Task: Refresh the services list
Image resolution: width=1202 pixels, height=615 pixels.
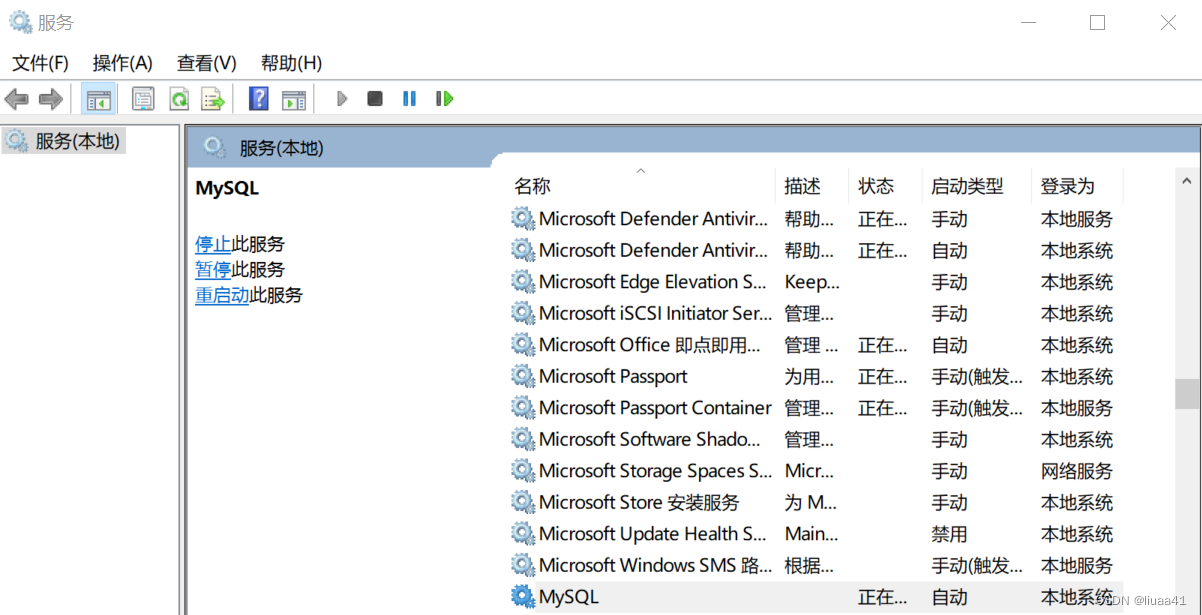Action: [x=180, y=98]
